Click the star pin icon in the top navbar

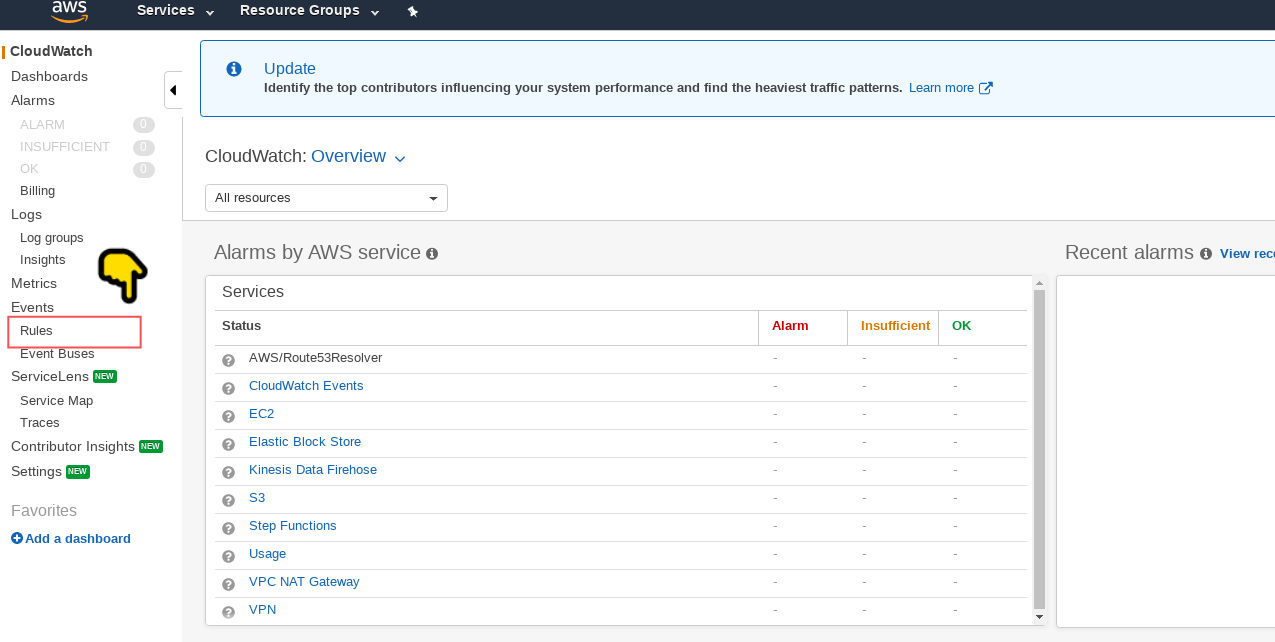[x=412, y=12]
